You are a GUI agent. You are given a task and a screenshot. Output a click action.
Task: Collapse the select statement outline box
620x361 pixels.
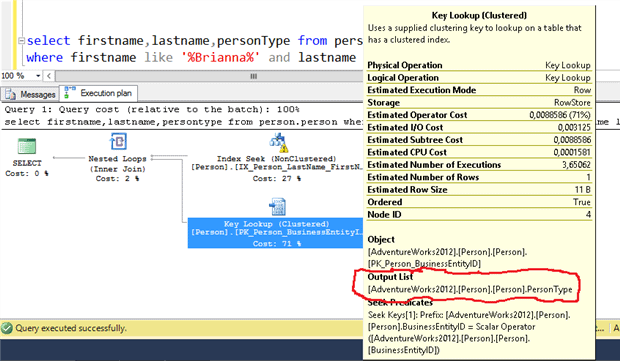coord(21,41)
